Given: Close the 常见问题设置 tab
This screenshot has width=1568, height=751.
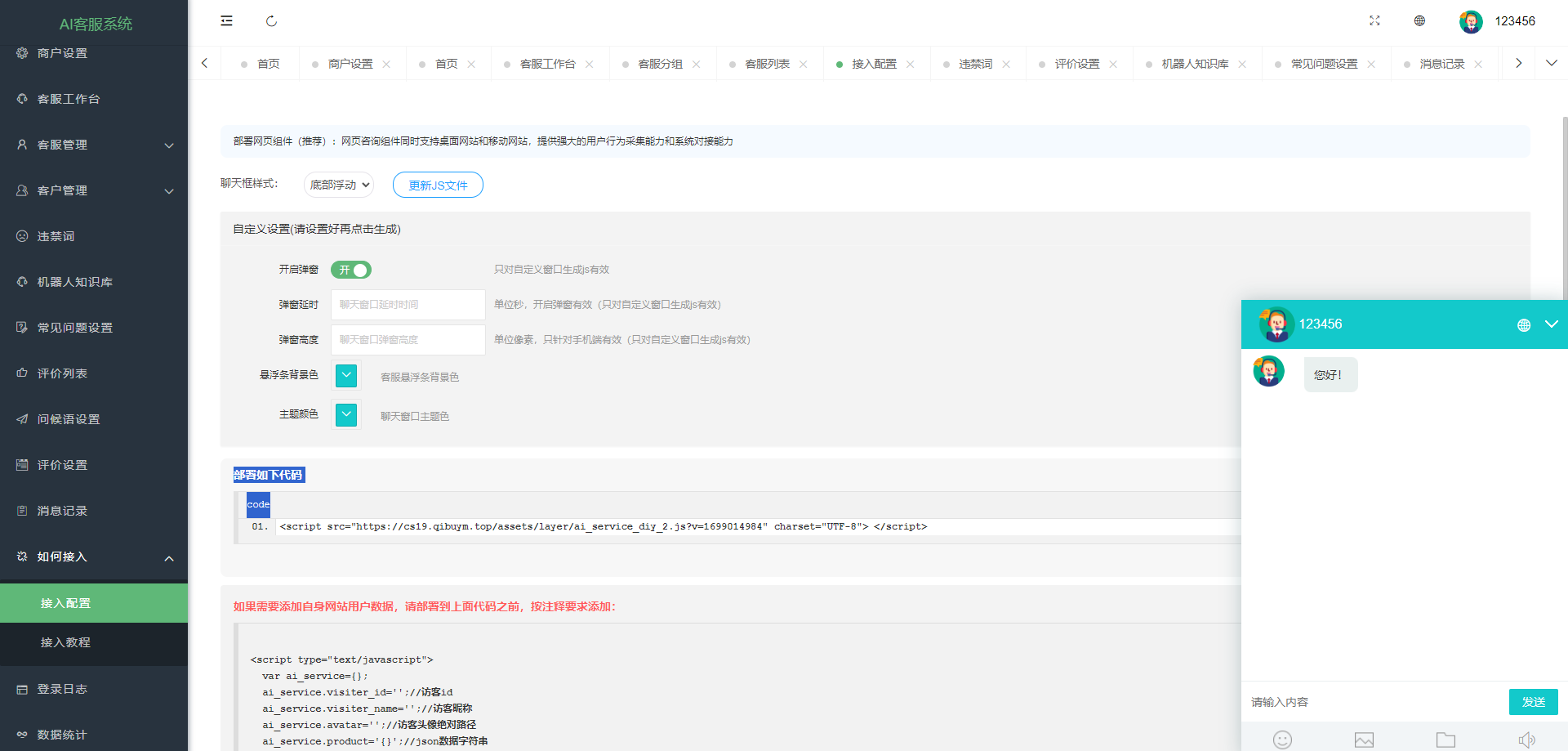Looking at the screenshot, I should (1371, 64).
